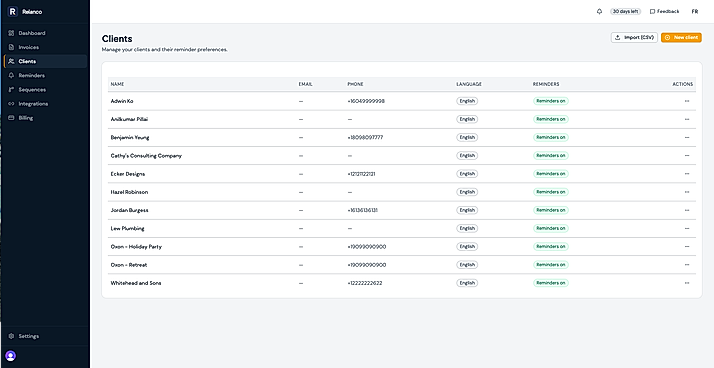Select client name Lew Plumbing
This screenshot has height=368, width=714.
tap(128, 229)
